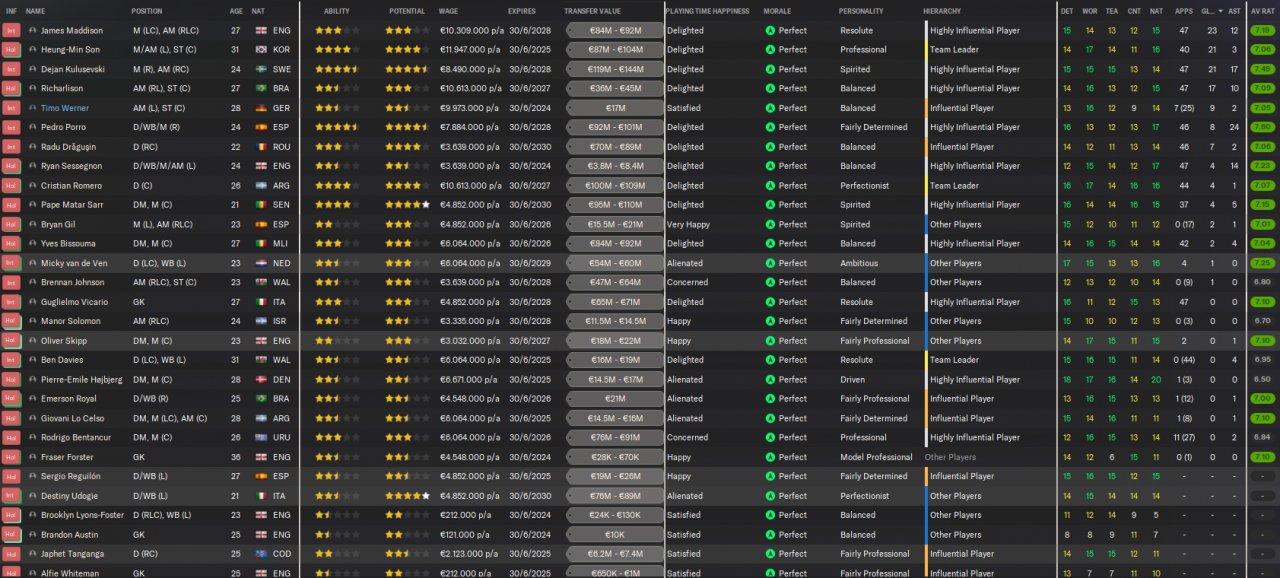Click the Israel flag in Manor Solomon's row
Image resolution: width=1280 pixels, height=578 pixels.
click(260, 321)
